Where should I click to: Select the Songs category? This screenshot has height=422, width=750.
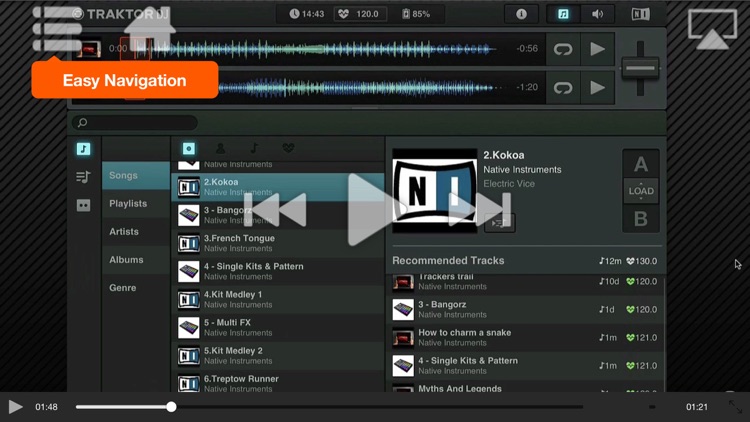click(136, 176)
